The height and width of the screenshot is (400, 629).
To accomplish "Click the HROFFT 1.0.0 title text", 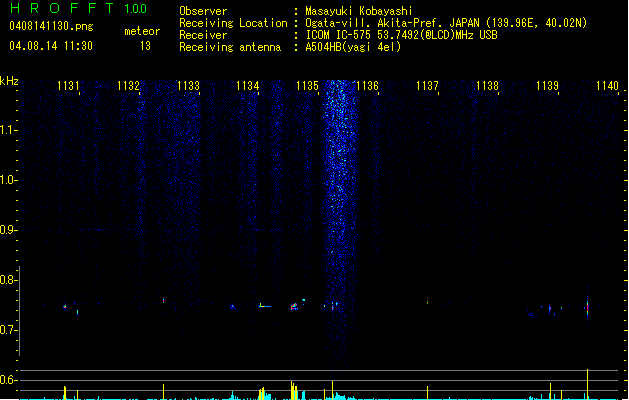I will coord(78,8).
